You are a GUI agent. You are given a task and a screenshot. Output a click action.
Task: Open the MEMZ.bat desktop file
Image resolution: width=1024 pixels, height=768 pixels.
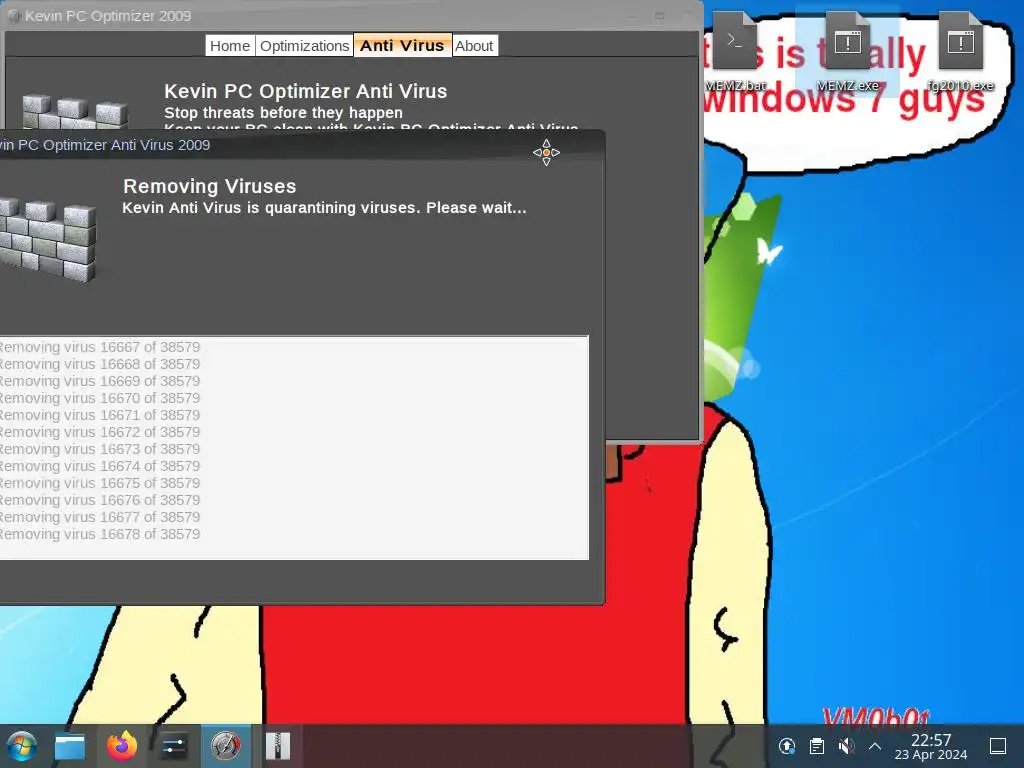click(735, 51)
